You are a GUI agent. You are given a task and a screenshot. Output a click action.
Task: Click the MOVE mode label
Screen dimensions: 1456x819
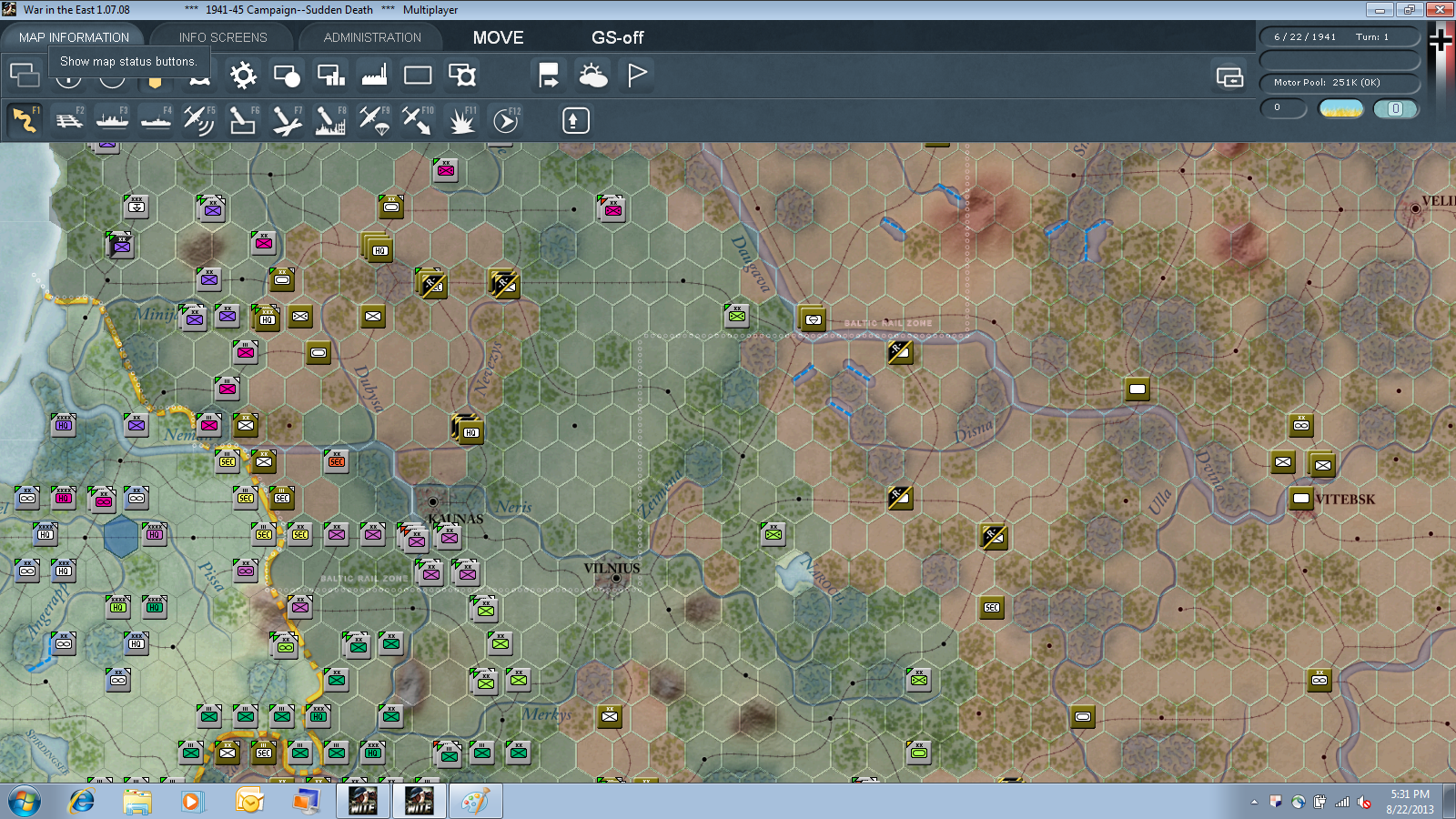pos(498,37)
